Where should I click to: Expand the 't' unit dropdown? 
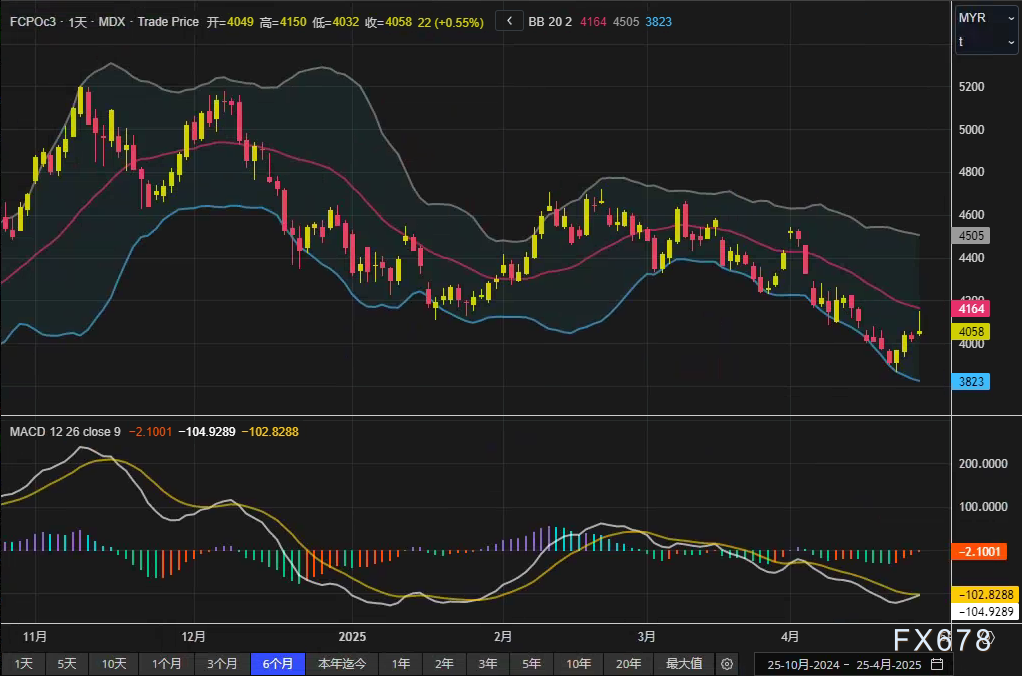tap(984, 41)
